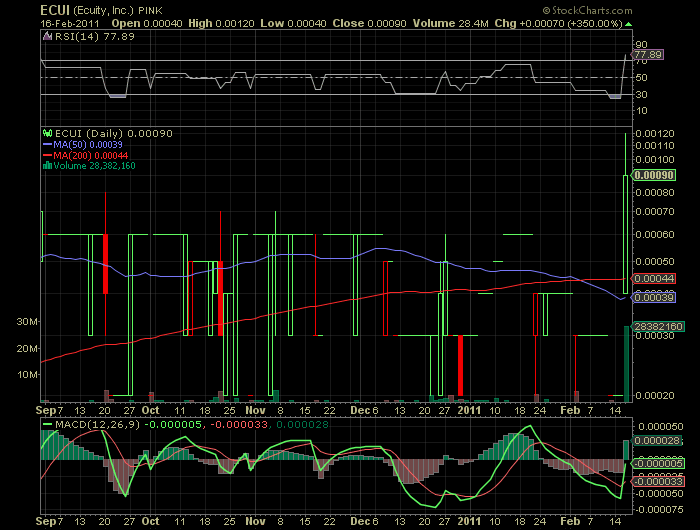Click the green-outlined -0.000005 MACD axis tag
The width and height of the screenshot is (700, 530).
[x=658, y=463]
